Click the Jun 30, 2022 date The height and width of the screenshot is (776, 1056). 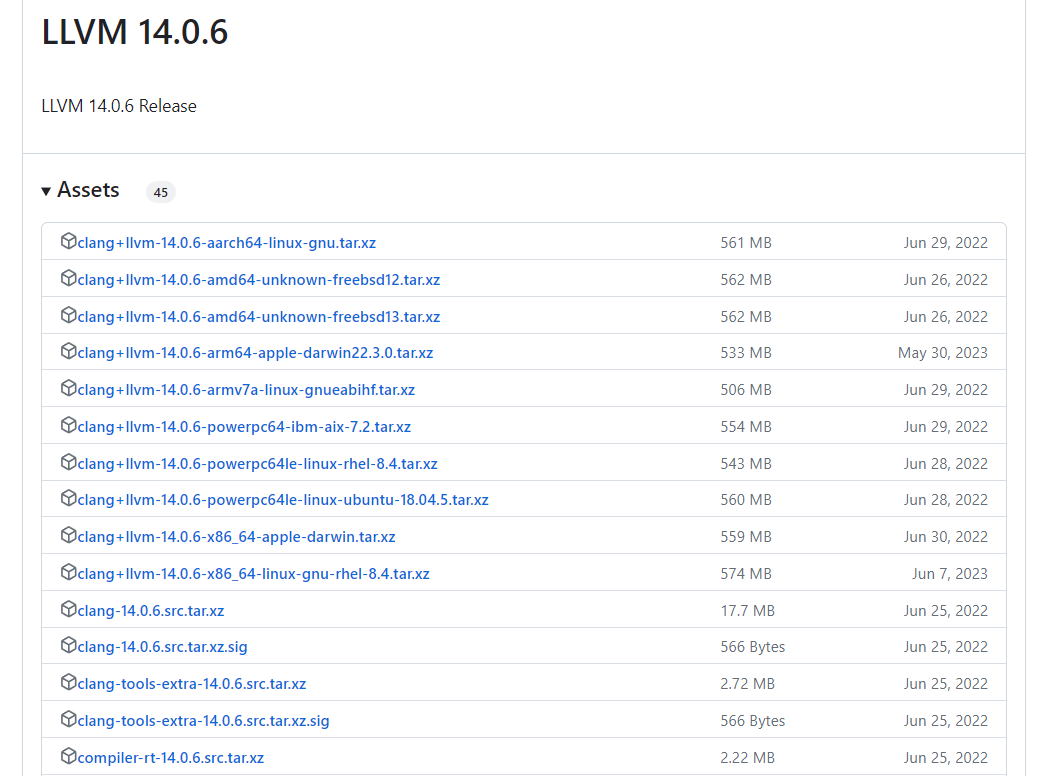tap(946, 537)
